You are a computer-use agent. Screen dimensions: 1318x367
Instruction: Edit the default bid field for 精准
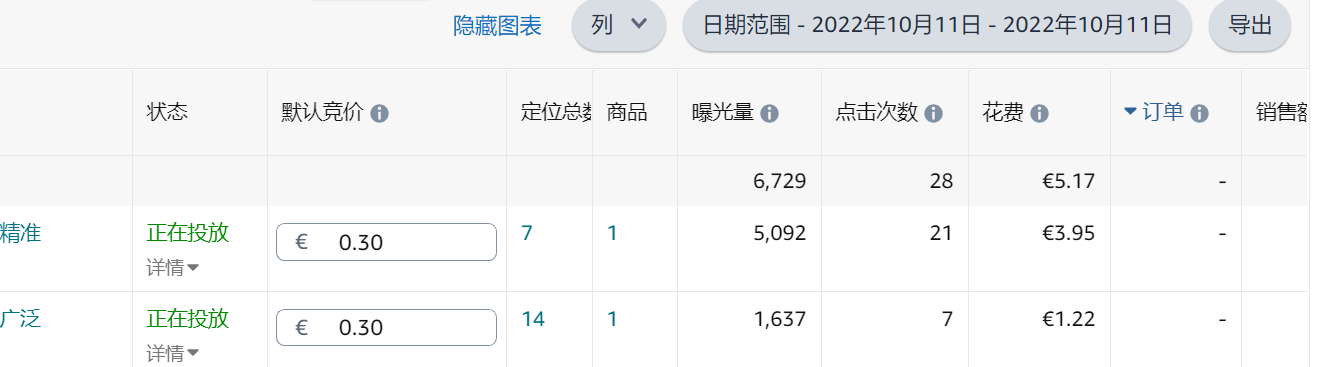386,242
